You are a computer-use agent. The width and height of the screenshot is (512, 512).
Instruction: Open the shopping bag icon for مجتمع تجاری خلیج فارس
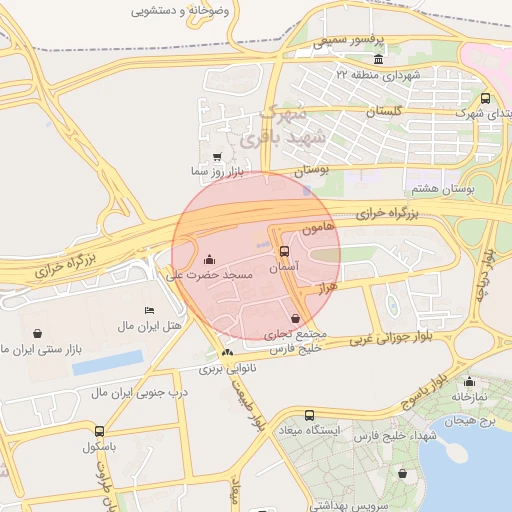295,319
